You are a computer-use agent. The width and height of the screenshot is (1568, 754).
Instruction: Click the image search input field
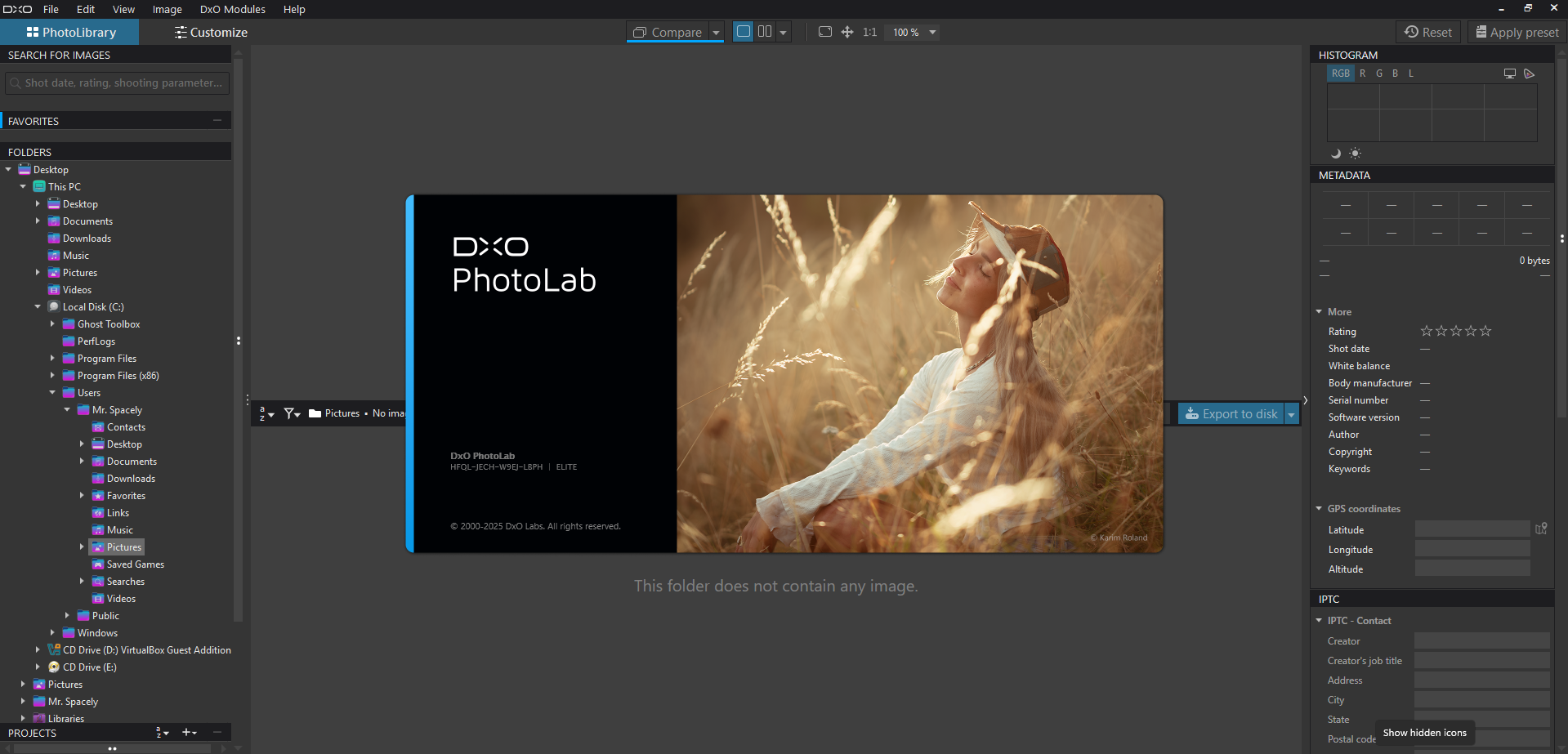pyautogui.click(x=117, y=83)
